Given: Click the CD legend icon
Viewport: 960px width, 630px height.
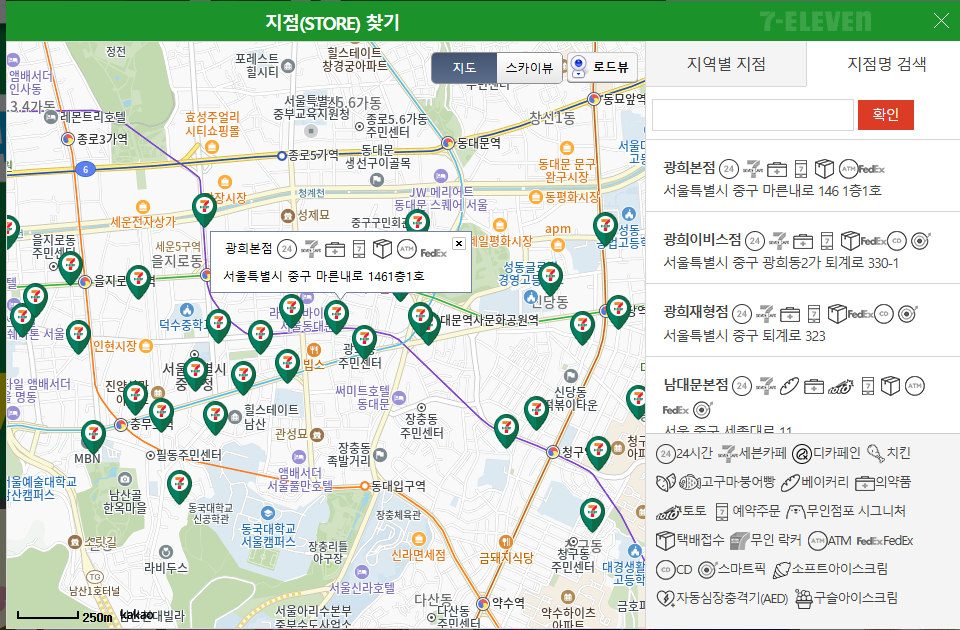Looking at the screenshot, I should click(666, 570).
